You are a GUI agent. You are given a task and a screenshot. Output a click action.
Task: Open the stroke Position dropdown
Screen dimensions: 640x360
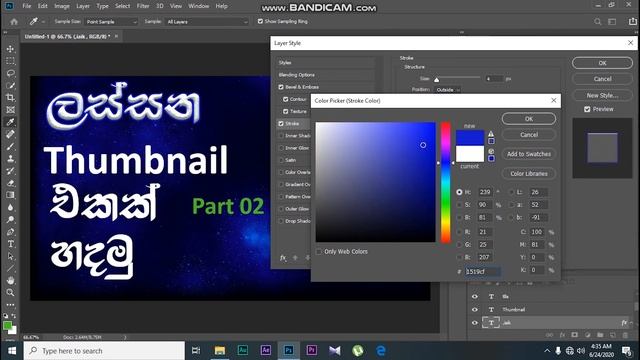point(448,90)
